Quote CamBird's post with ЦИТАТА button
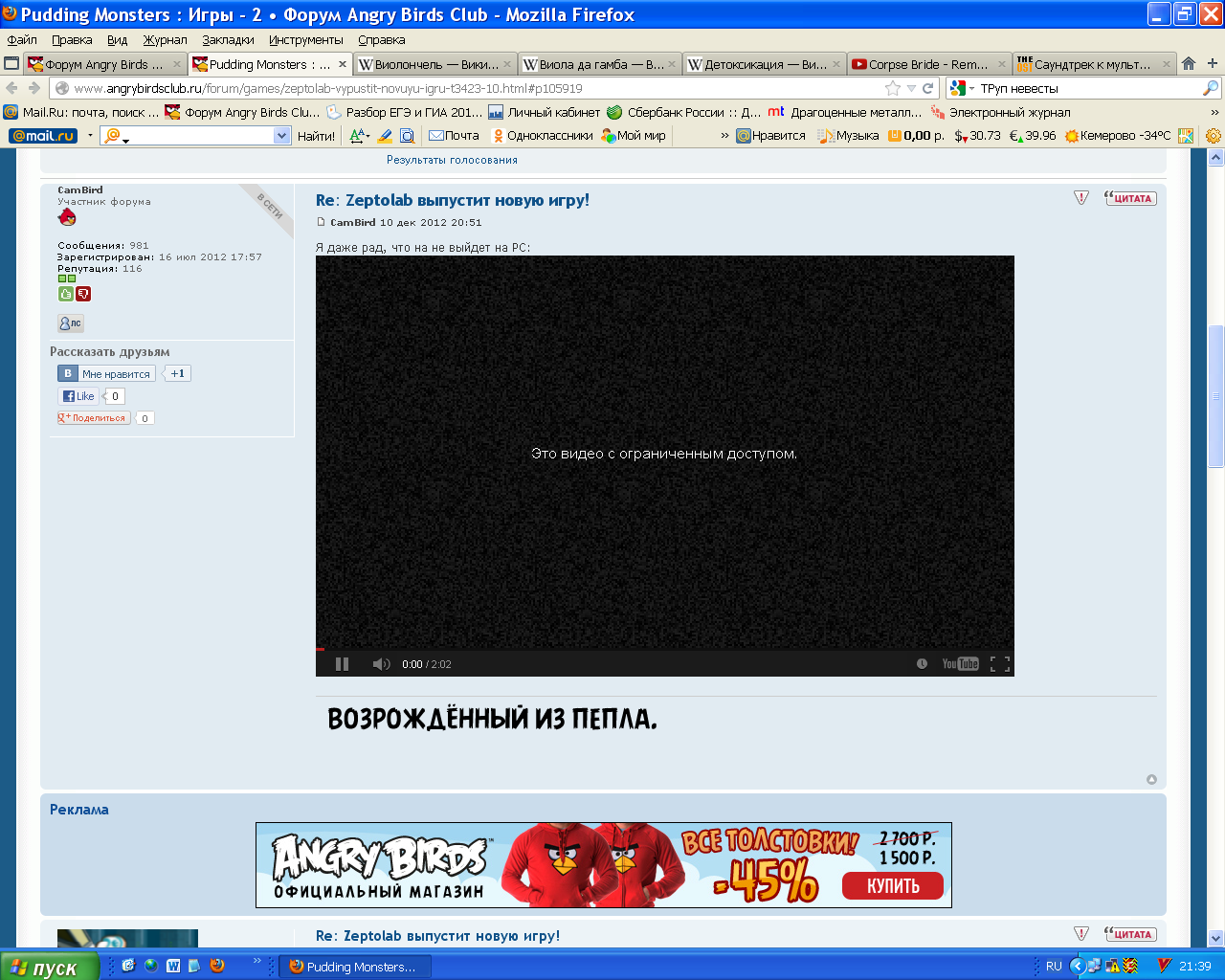 (x=1130, y=198)
